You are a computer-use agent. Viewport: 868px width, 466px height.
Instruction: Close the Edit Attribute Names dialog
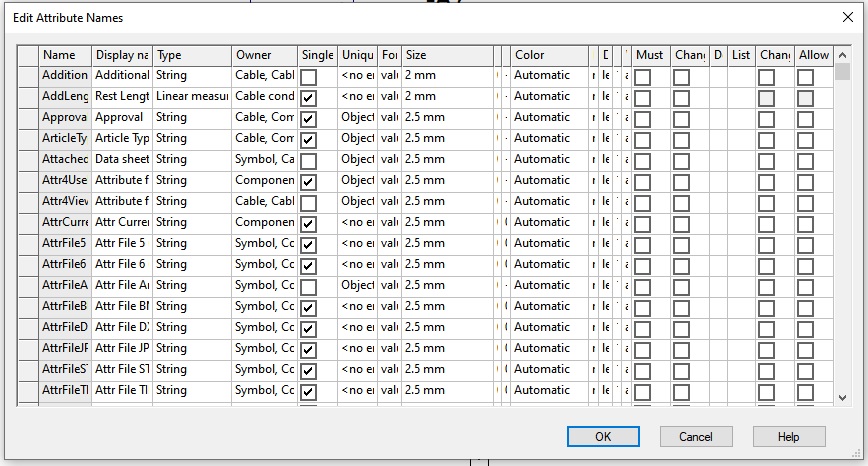coord(849,17)
